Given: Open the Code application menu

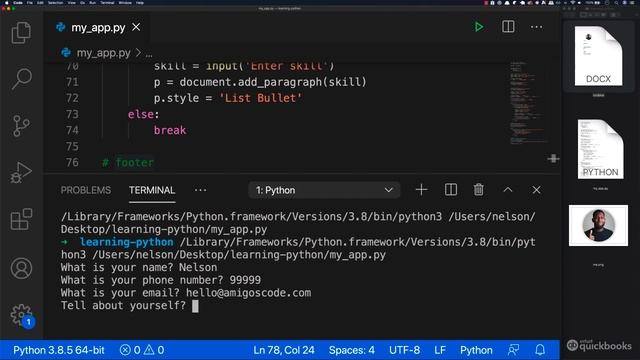Looking at the screenshot, I should [x=18, y=2].
